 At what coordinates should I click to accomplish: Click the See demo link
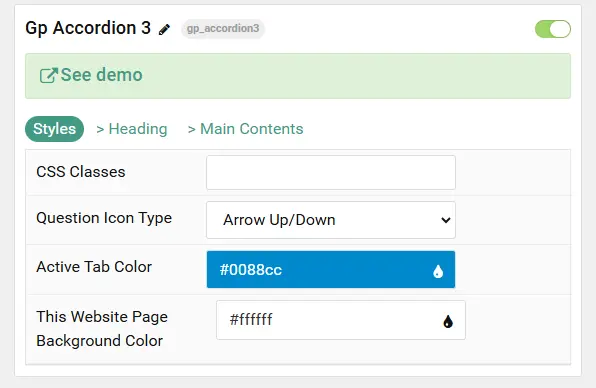(91, 75)
